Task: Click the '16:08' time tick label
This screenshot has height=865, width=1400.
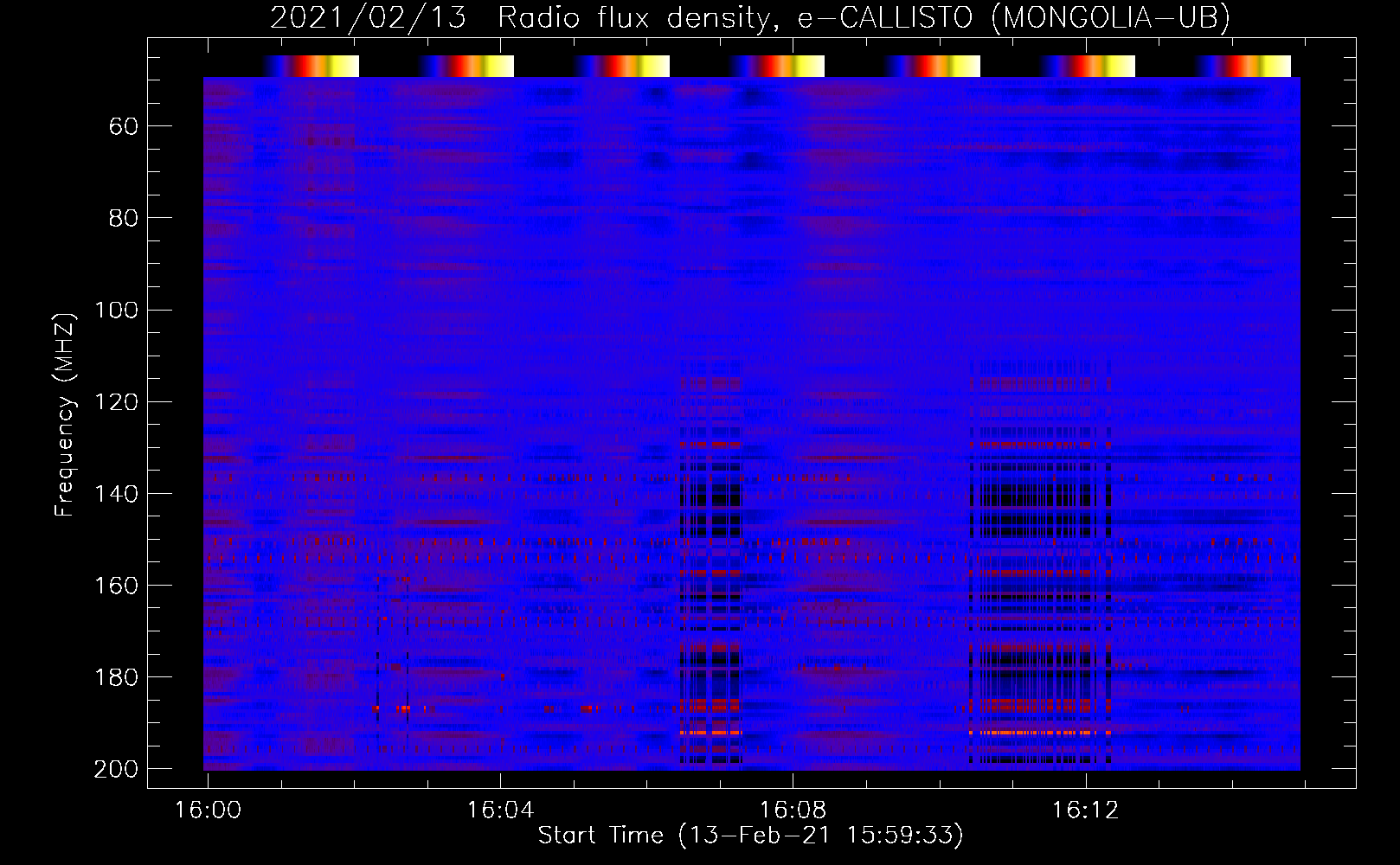Action: (793, 811)
